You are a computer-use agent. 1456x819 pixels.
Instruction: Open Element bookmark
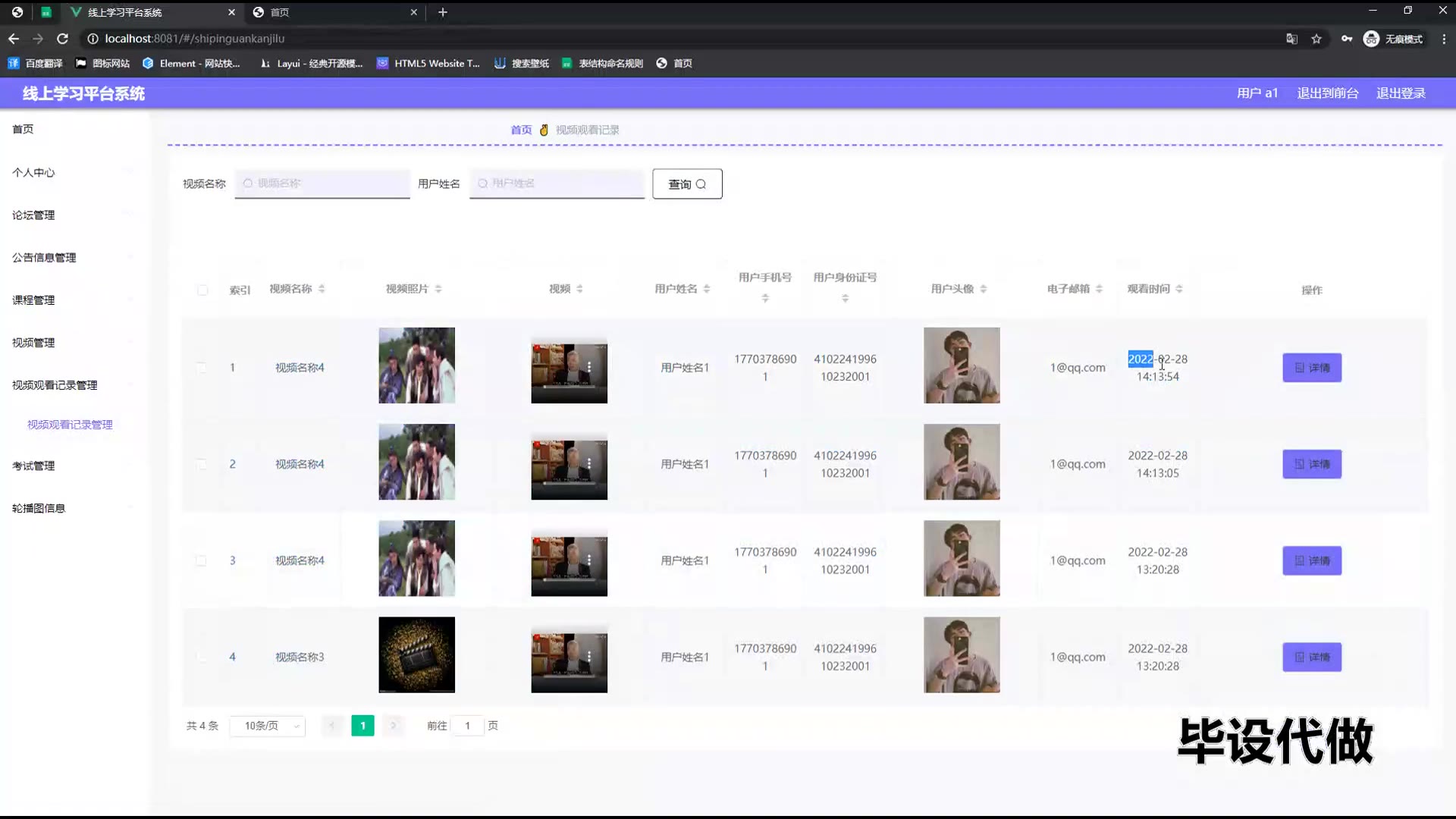click(192, 64)
